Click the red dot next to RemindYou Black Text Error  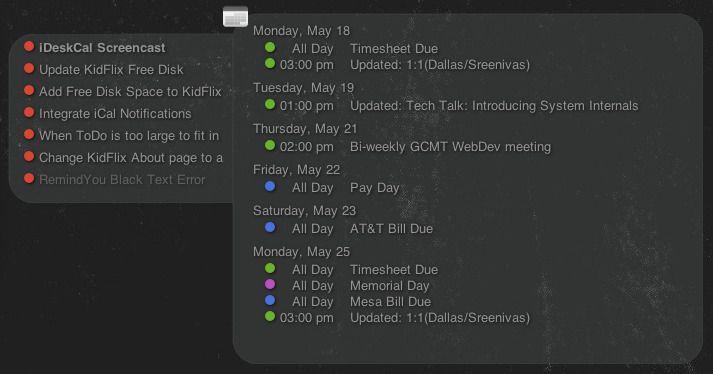[x=29, y=178]
